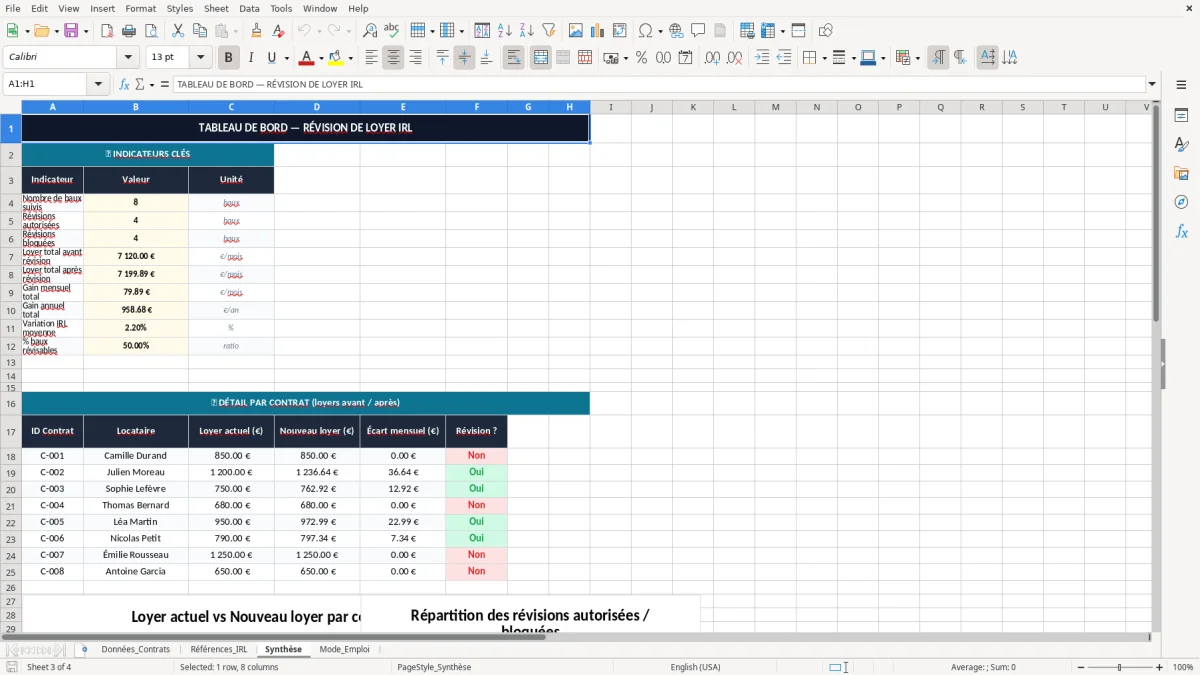Image resolution: width=1200 pixels, height=675 pixels.
Task: Insert a hyperlink
Action: 677,31
